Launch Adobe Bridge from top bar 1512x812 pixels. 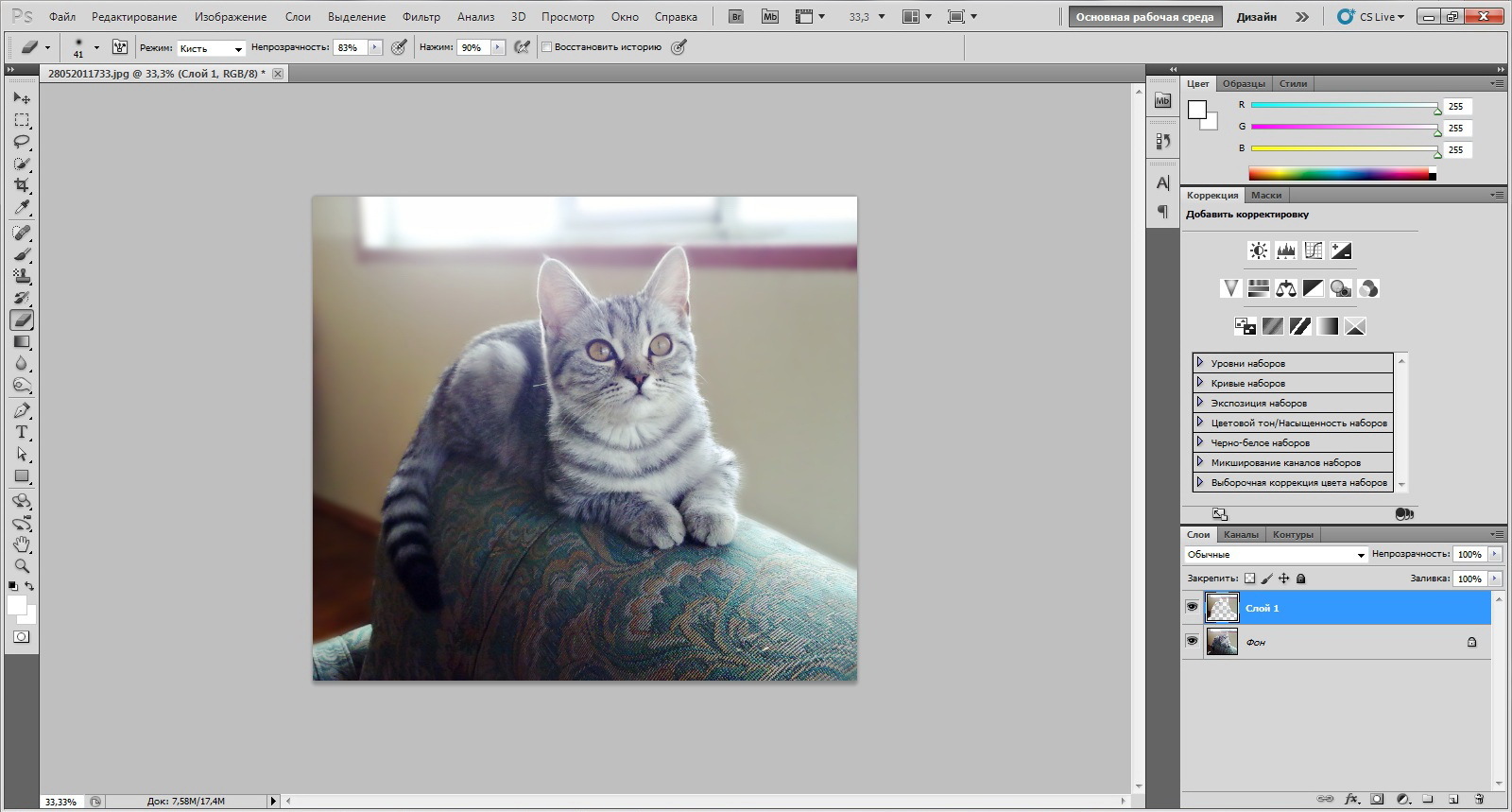click(x=738, y=16)
